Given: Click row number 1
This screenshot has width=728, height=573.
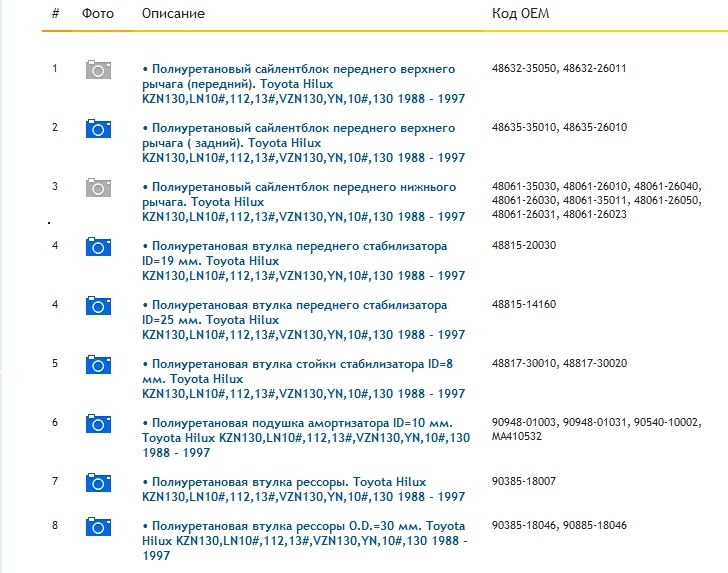Looking at the screenshot, I should click(x=55, y=68).
